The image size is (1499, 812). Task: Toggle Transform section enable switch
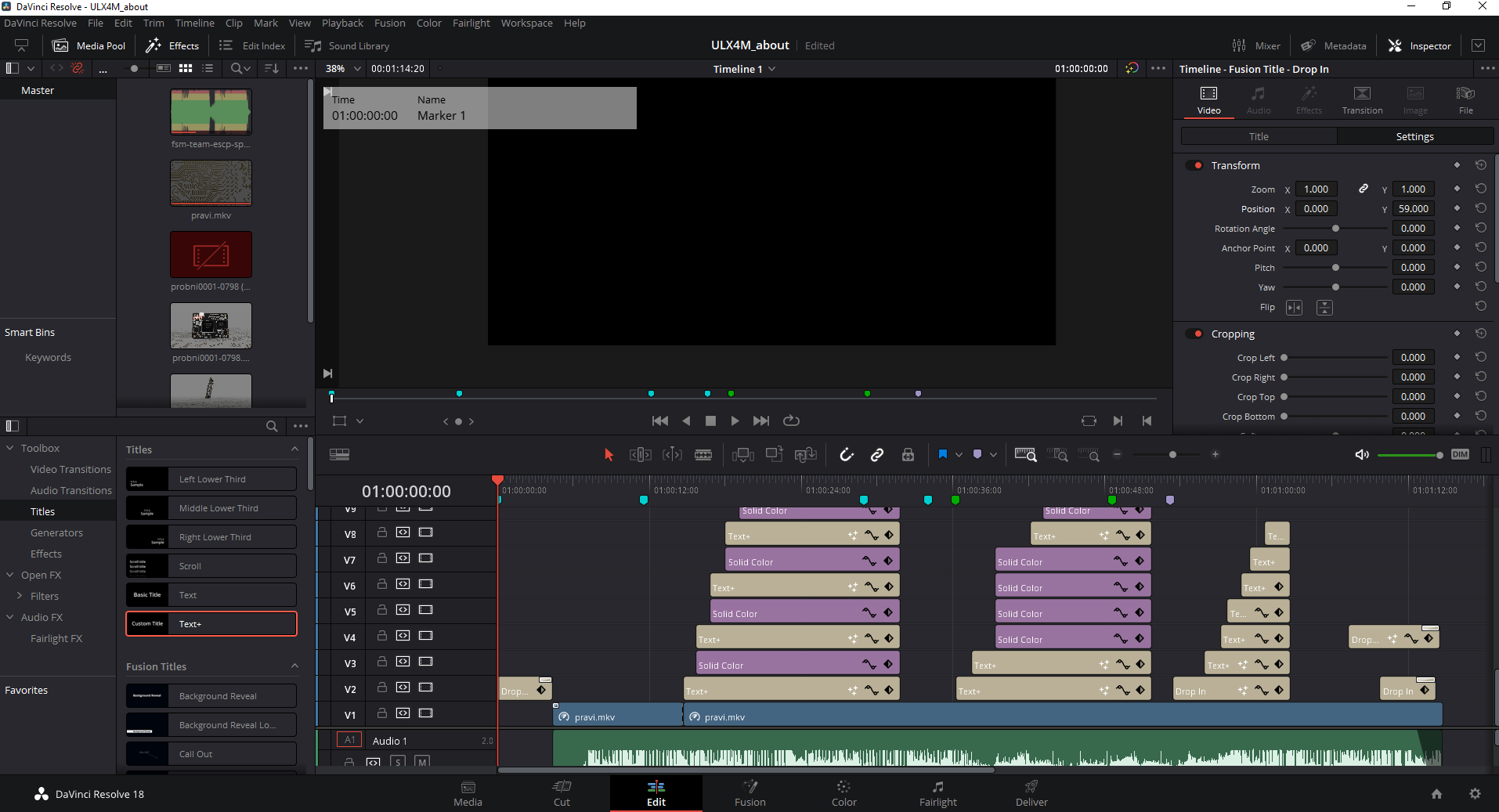1194,165
